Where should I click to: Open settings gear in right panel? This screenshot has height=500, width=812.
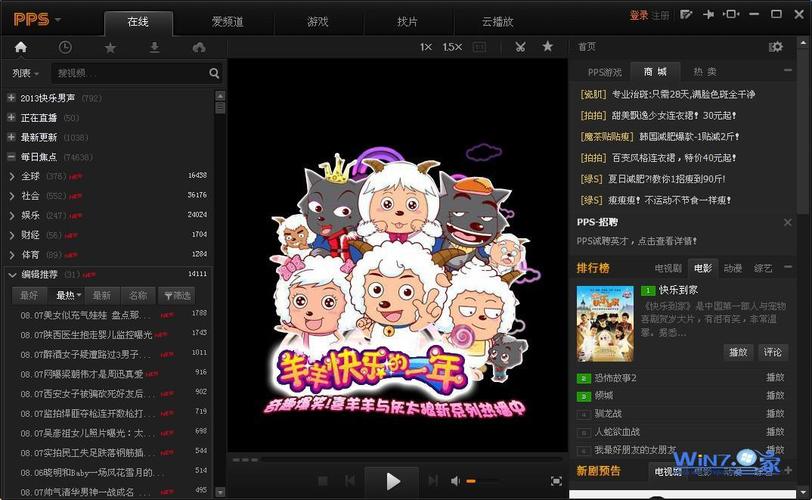click(x=776, y=47)
